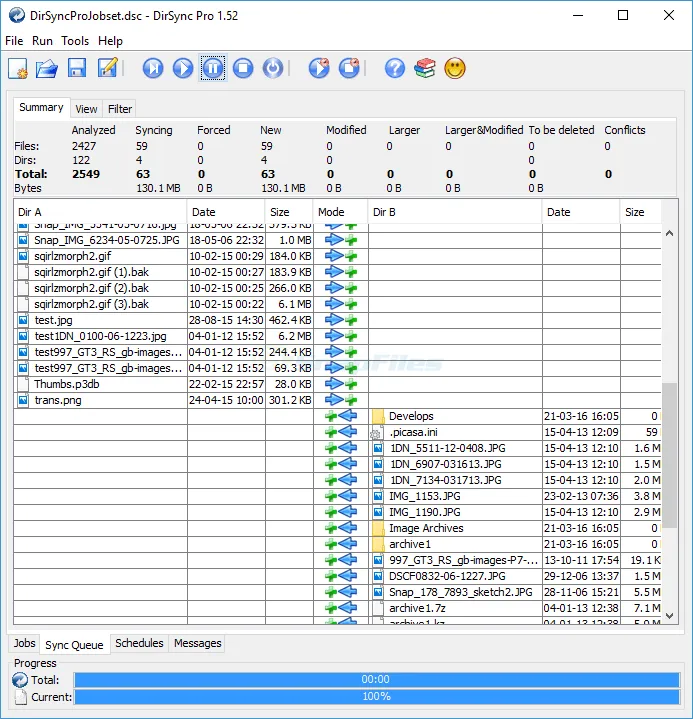Click the first Size column header
693x719 pixels.
(x=289, y=212)
